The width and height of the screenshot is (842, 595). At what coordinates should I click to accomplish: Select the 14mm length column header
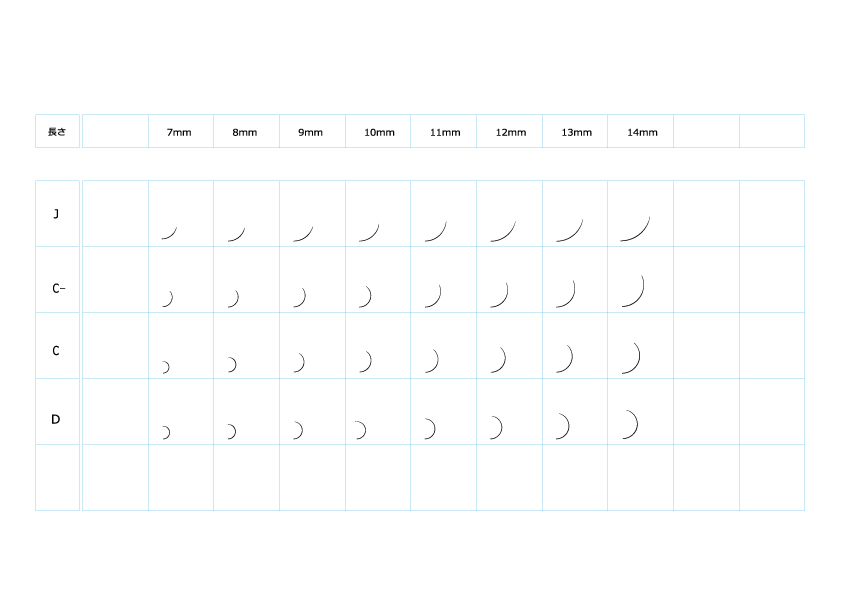coord(643,132)
